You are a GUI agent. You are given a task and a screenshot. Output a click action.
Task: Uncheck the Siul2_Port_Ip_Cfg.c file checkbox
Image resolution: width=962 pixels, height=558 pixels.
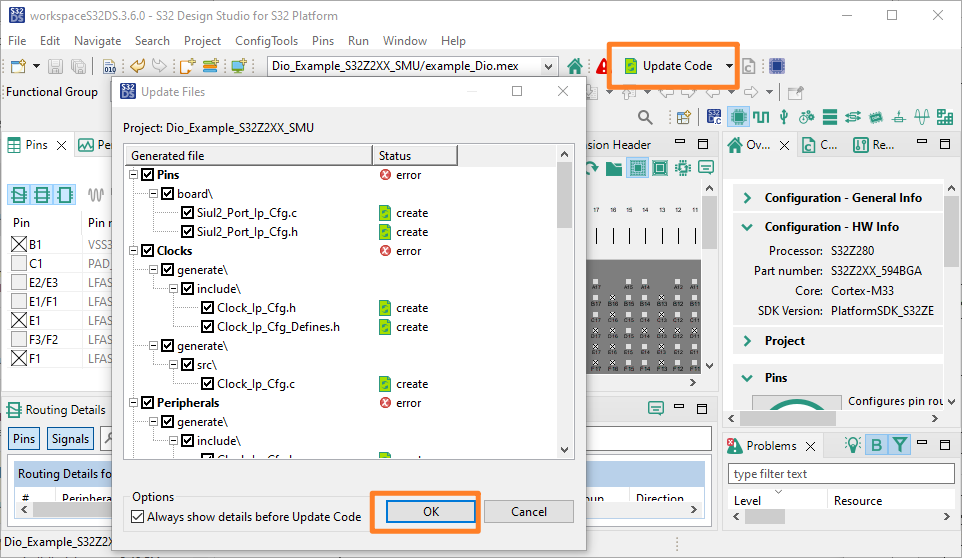coord(187,213)
